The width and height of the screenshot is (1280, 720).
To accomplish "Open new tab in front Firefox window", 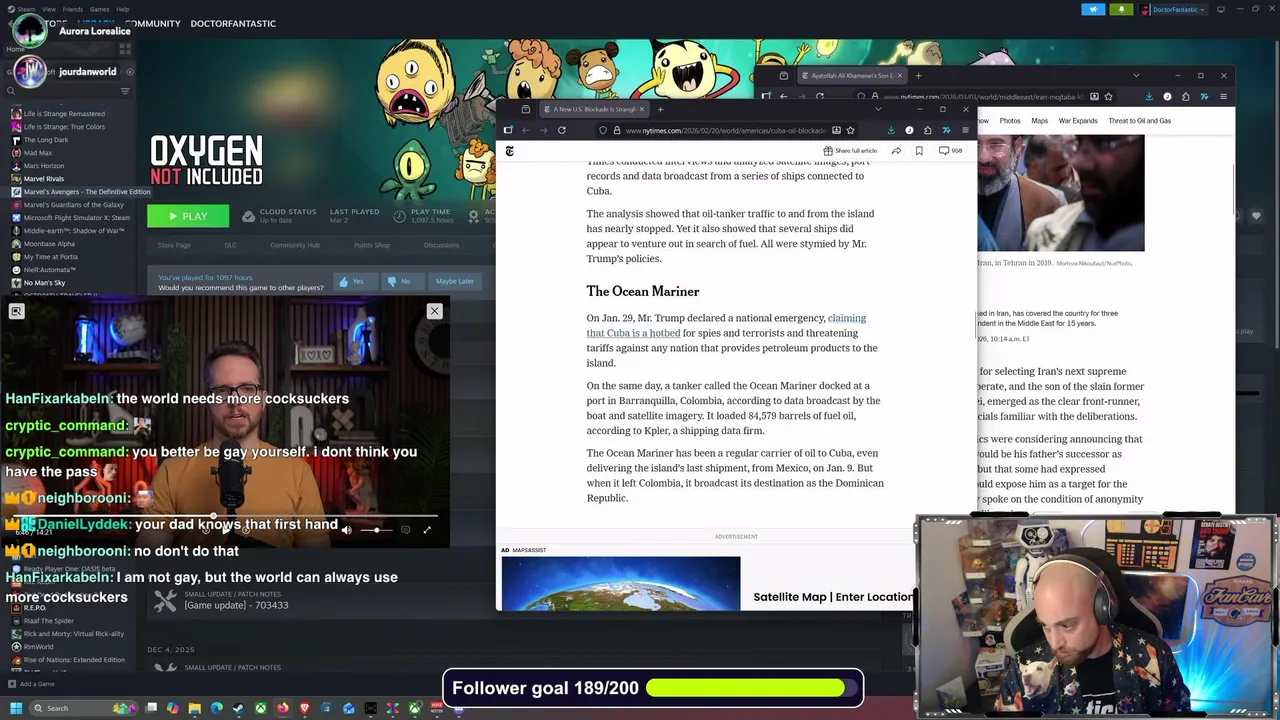I will coord(660,109).
